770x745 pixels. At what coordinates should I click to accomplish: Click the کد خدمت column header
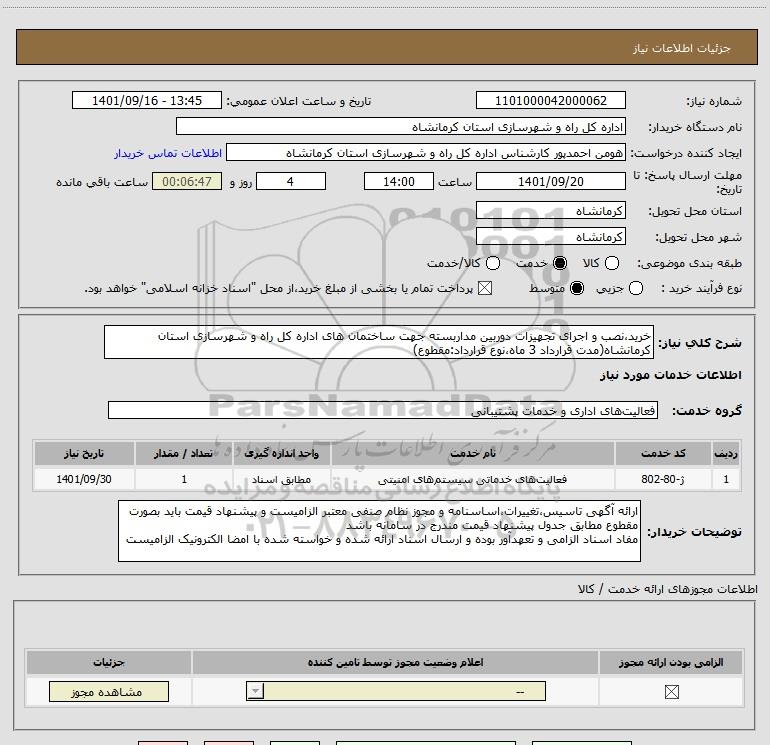pyautogui.click(x=663, y=453)
